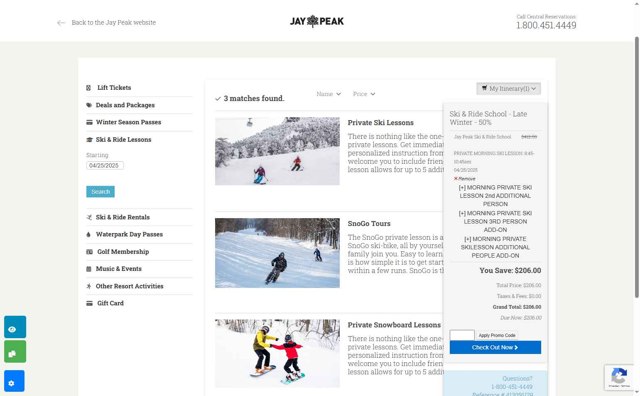
Task: Click the back arrow icon beside Jay Peak website link
Action: tap(61, 23)
